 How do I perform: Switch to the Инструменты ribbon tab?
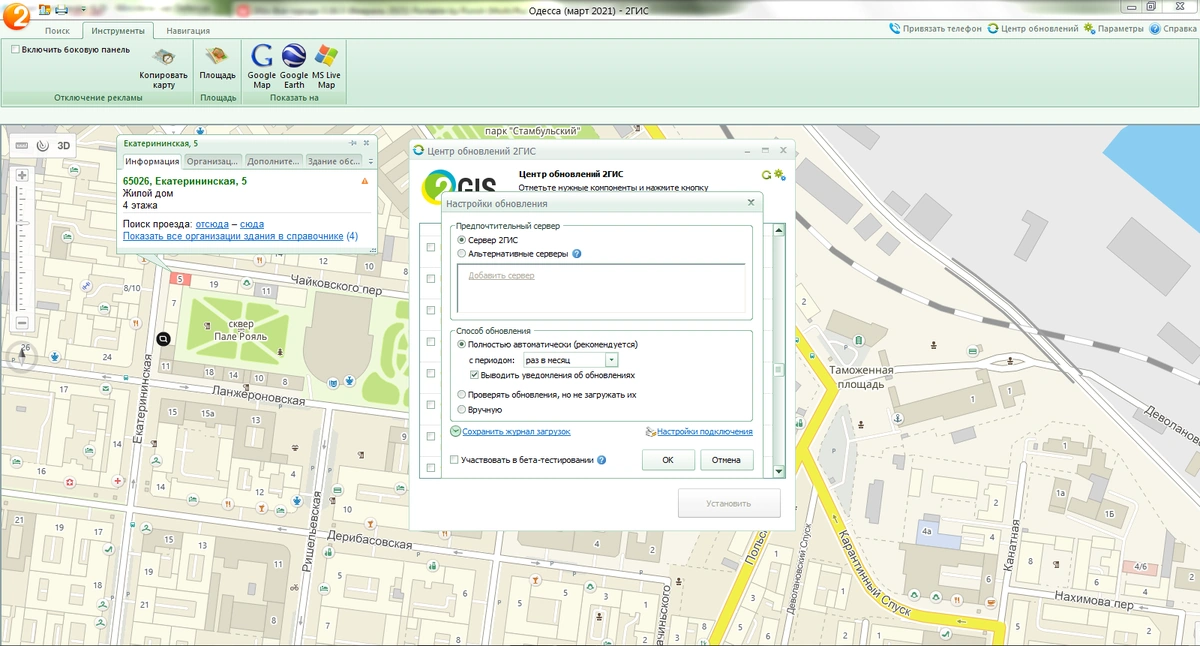[118, 31]
